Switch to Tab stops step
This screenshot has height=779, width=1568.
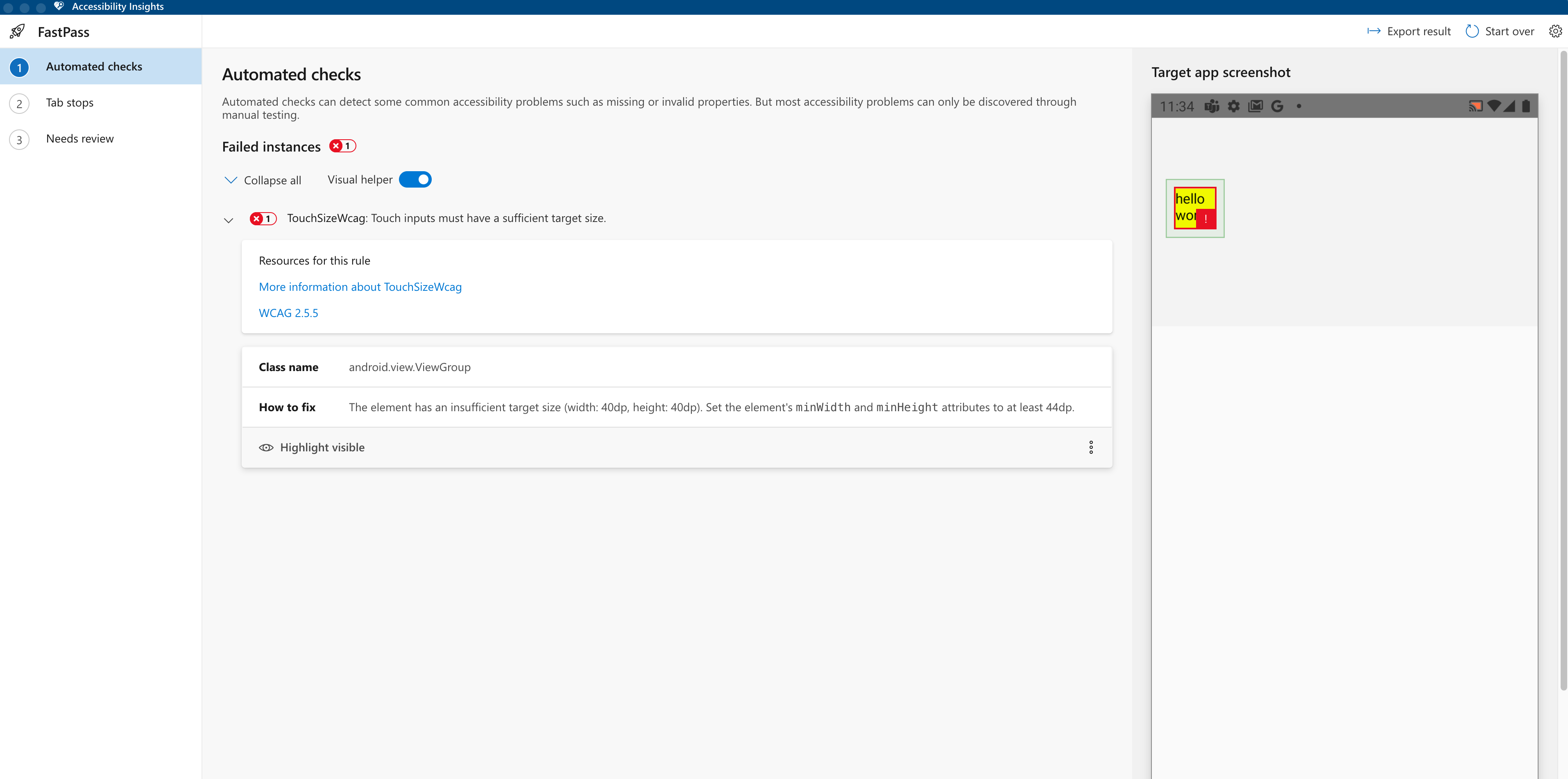[x=69, y=102]
